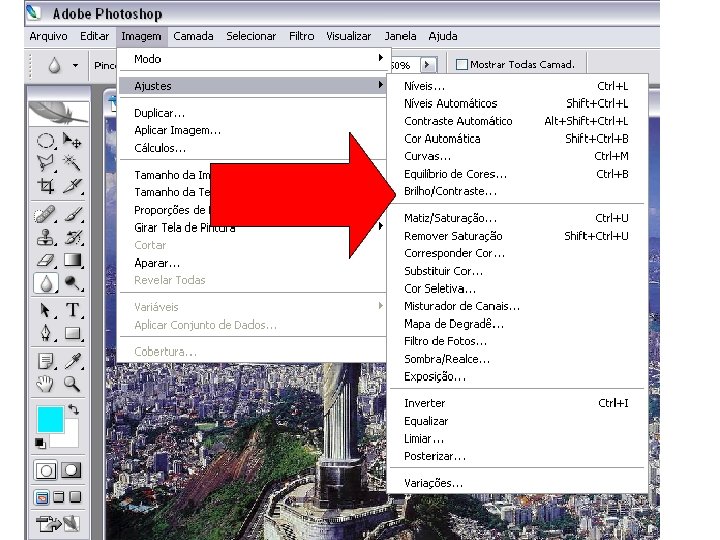Switch to Standard editing mode
The width and height of the screenshot is (720, 540).
click(x=45, y=471)
